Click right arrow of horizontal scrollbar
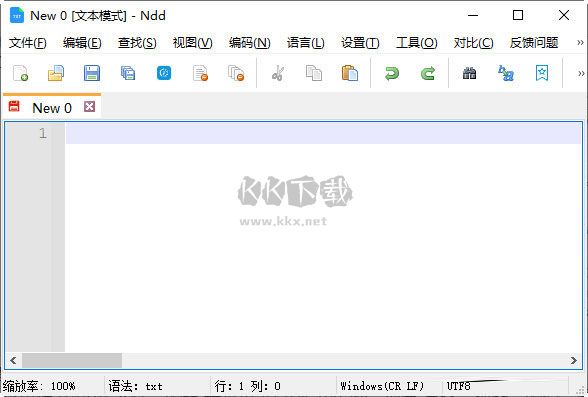 573,361
